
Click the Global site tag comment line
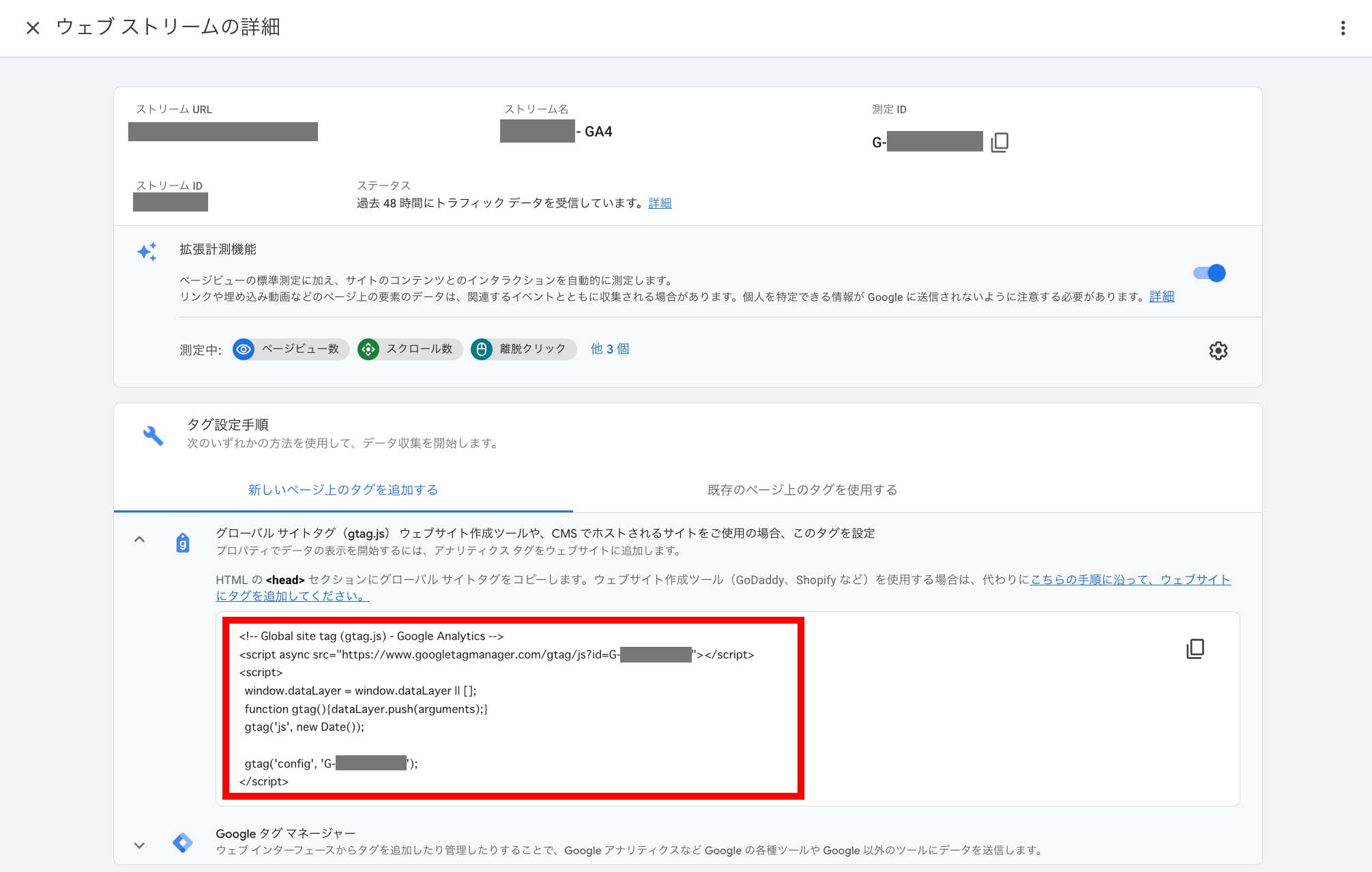(371, 637)
